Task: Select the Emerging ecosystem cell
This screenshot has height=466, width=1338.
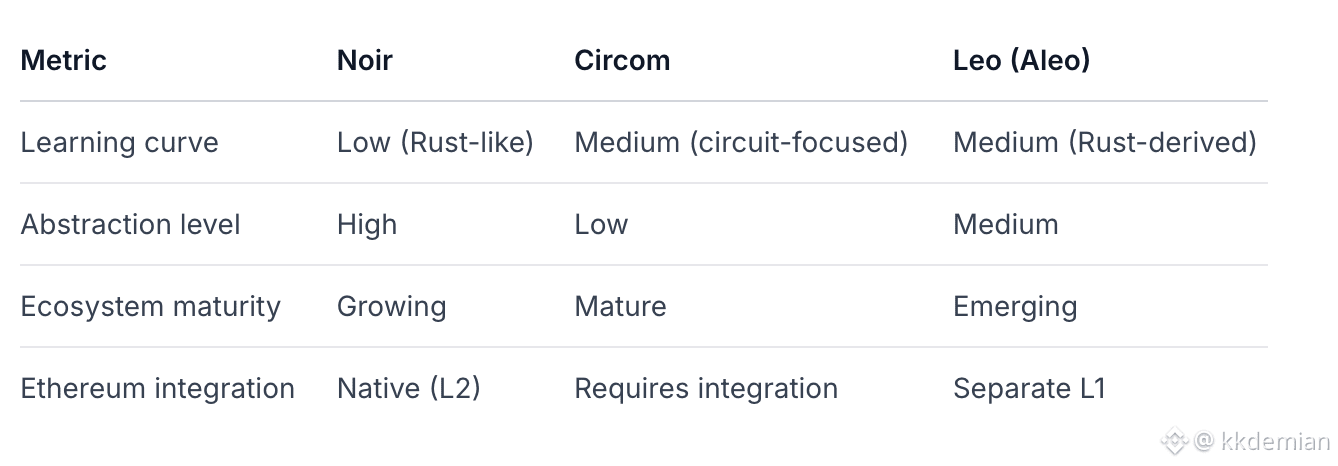Action: click(x=1015, y=306)
